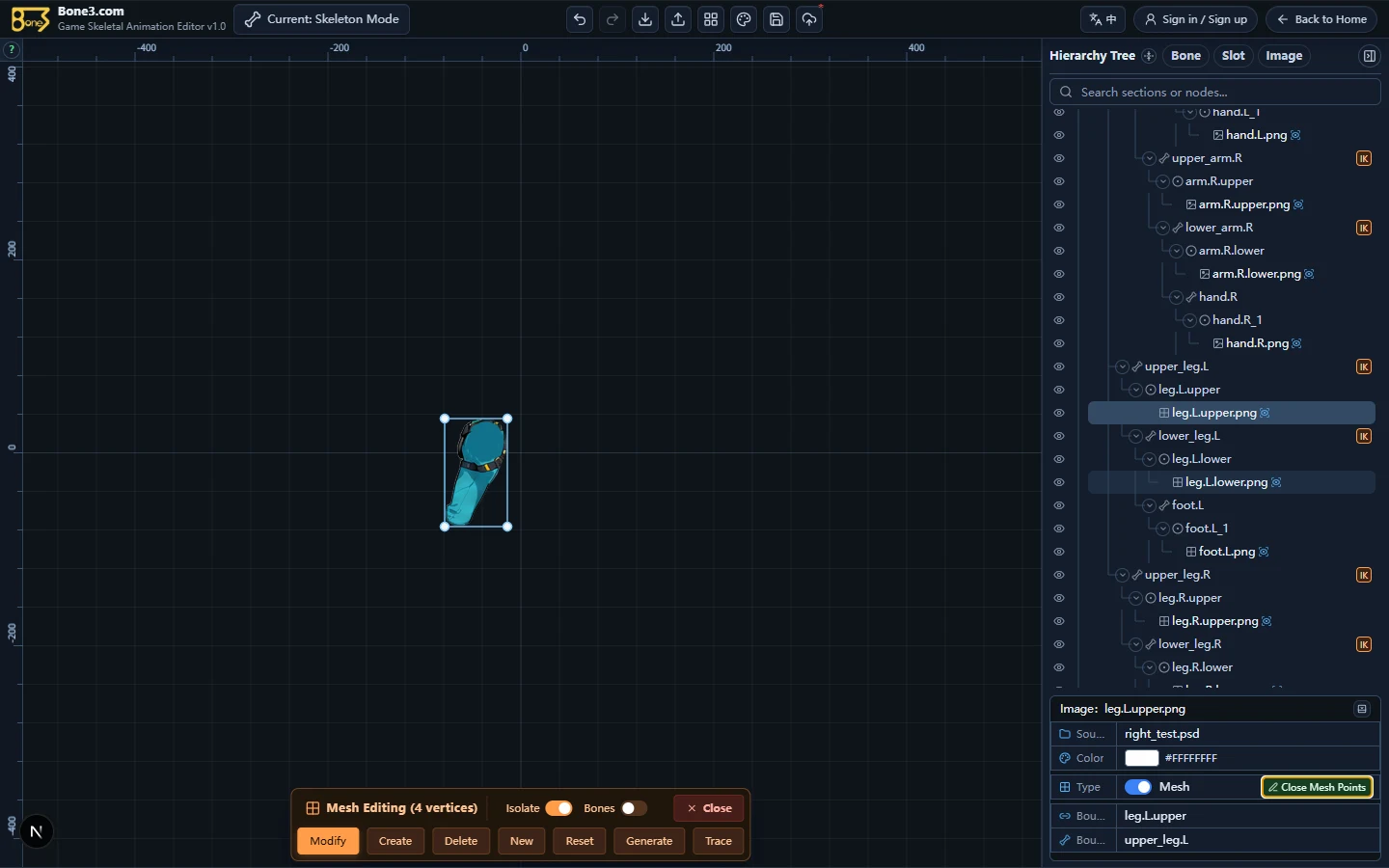Click the IK badge on upper_arm.R

(1364, 158)
